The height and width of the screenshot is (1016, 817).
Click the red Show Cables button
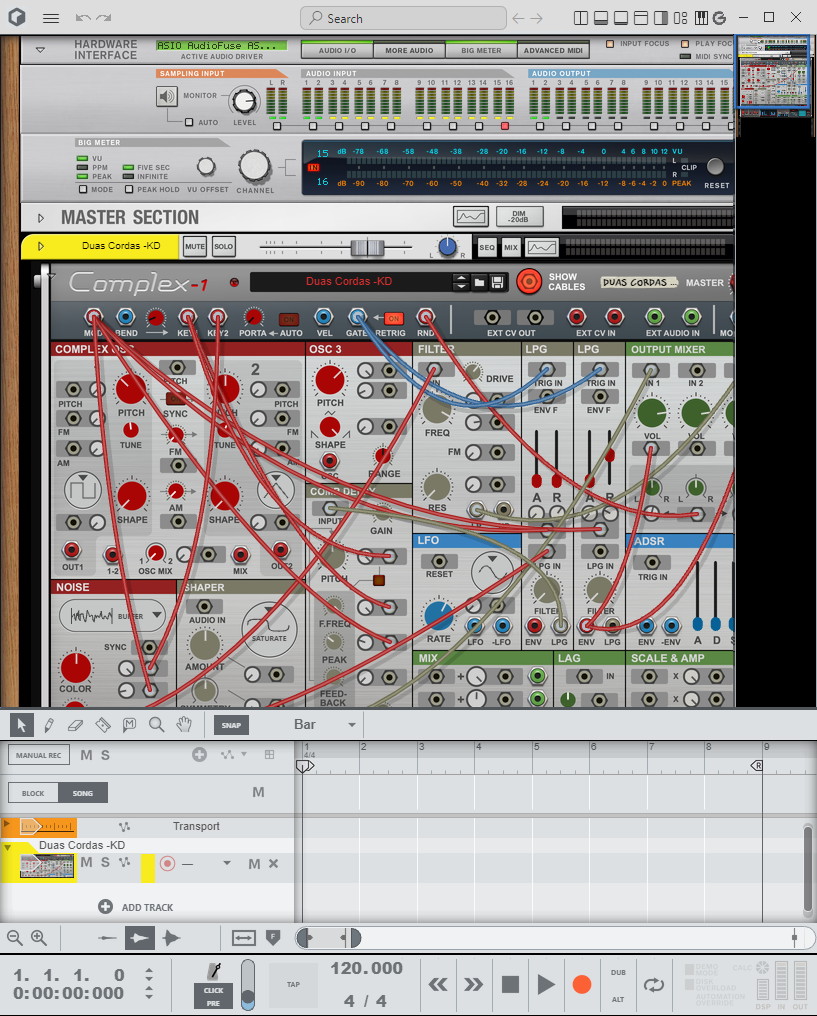(x=529, y=282)
